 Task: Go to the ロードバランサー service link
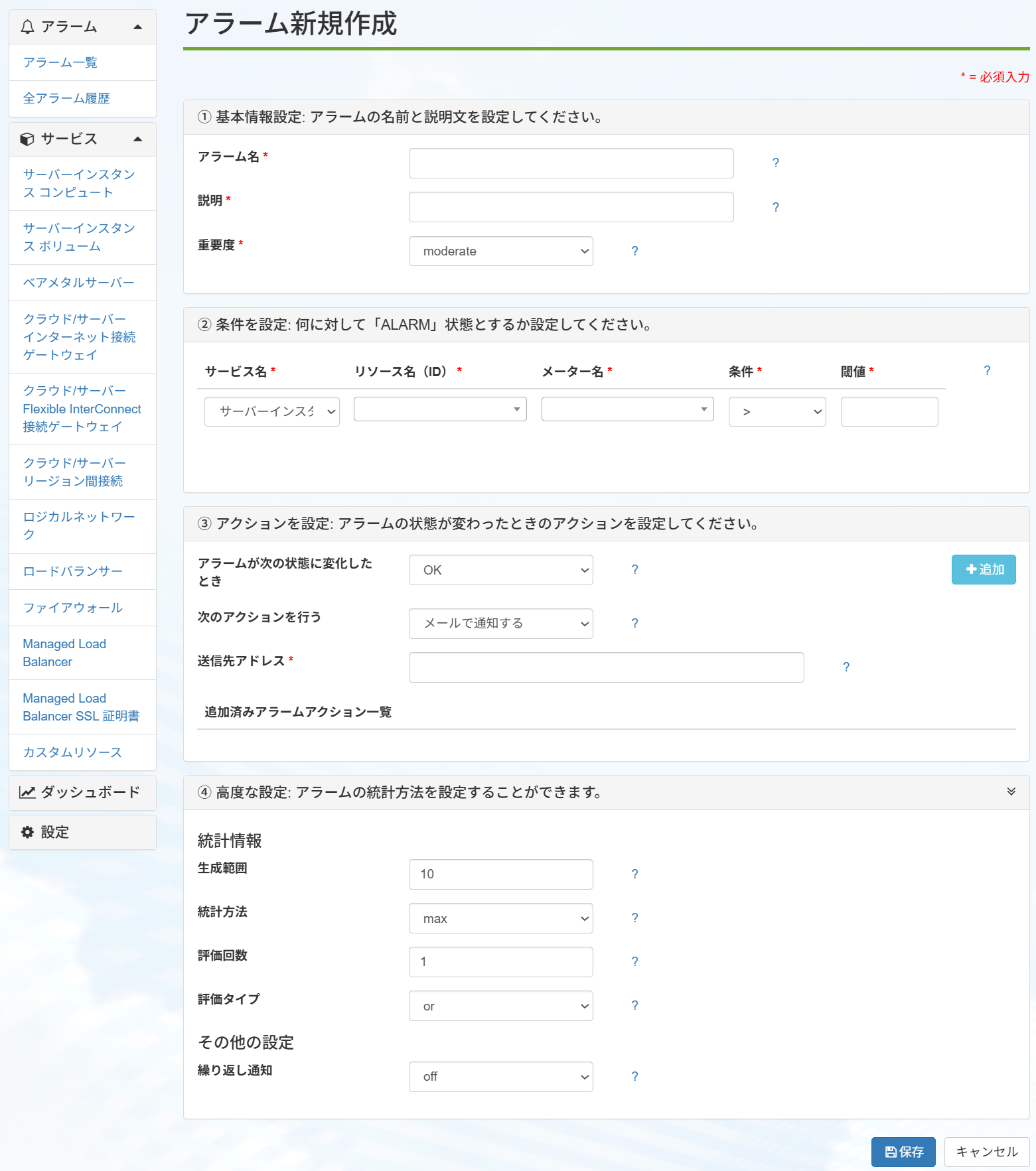tap(72, 571)
